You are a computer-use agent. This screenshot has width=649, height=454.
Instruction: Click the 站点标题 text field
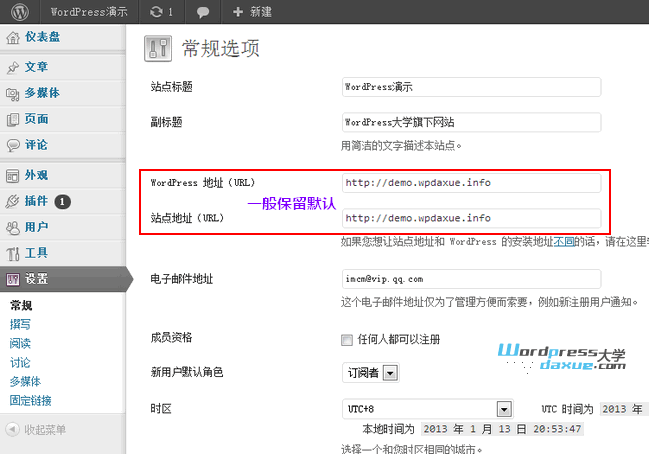(470, 87)
